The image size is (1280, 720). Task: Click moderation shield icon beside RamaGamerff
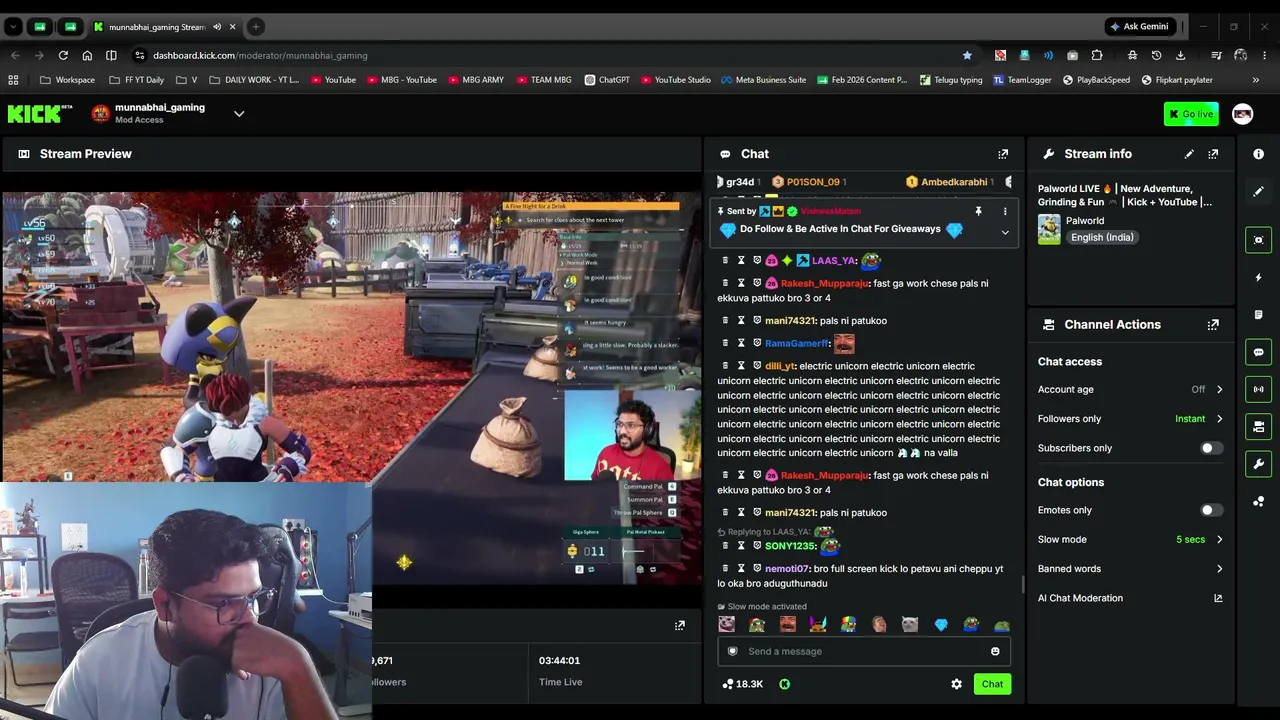(756, 343)
